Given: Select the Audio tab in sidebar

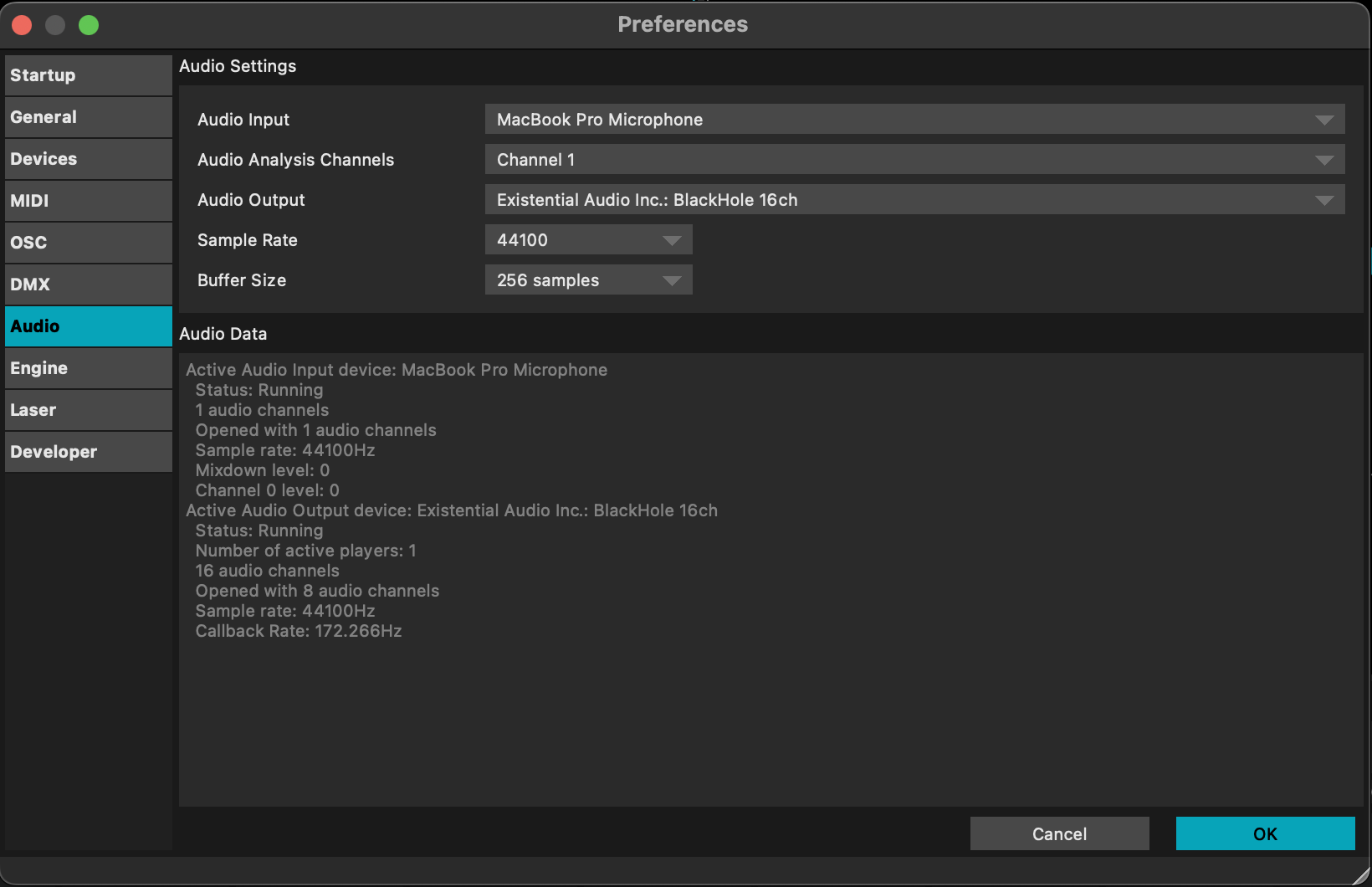Looking at the screenshot, I should [x=88, y=326].
